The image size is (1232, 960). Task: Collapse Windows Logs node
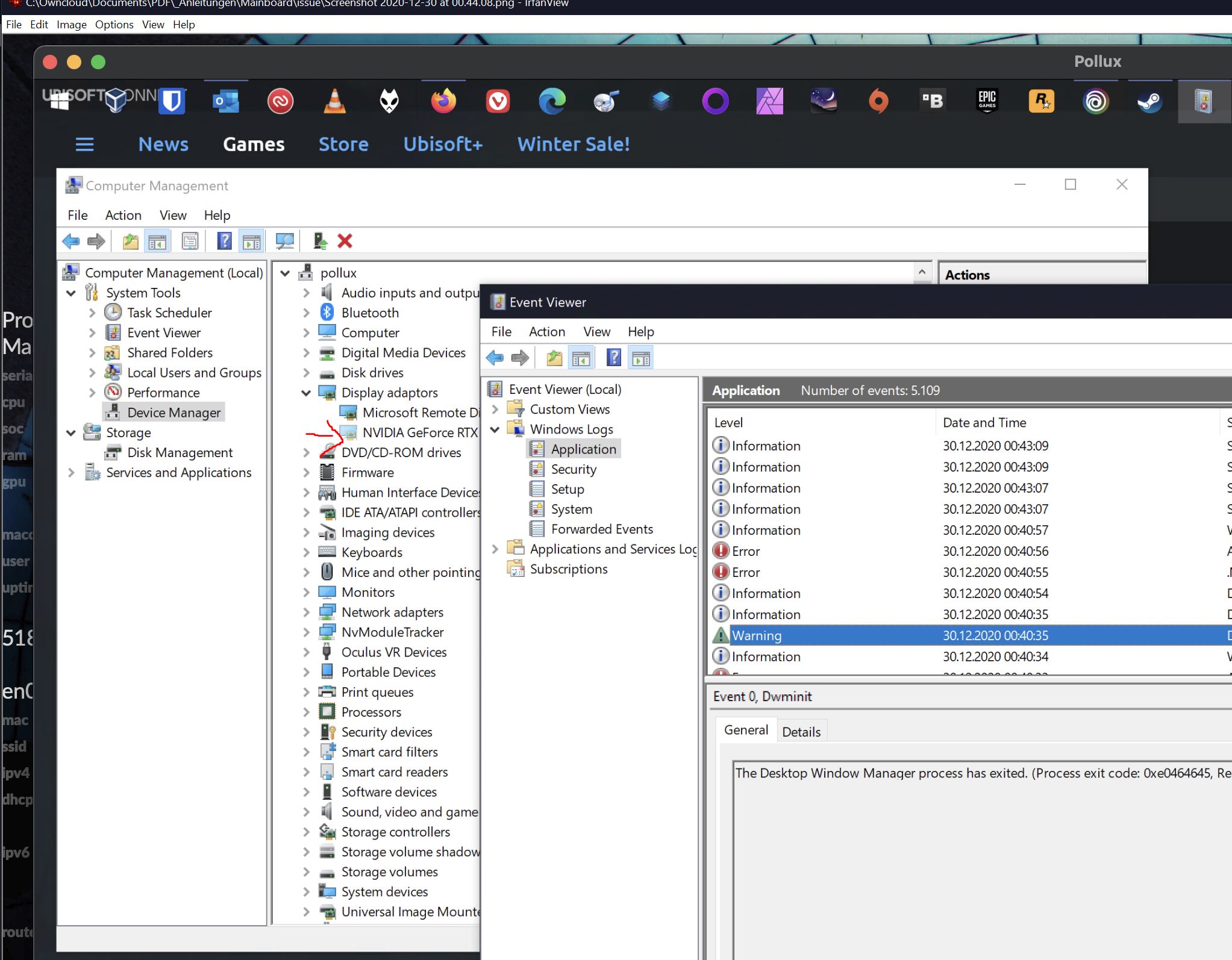(495, 429)
